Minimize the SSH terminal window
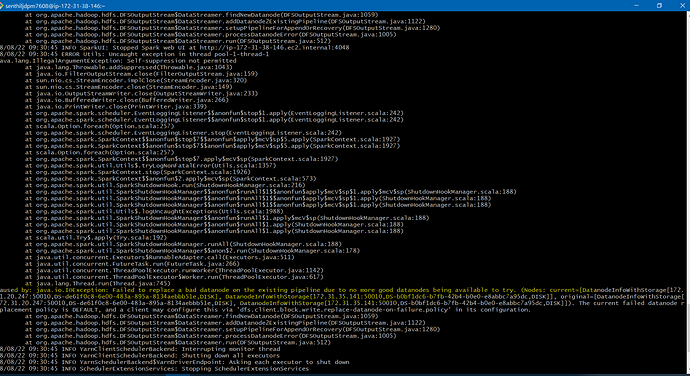Viewport: 690px width, 376px height. tap(636, 6)
